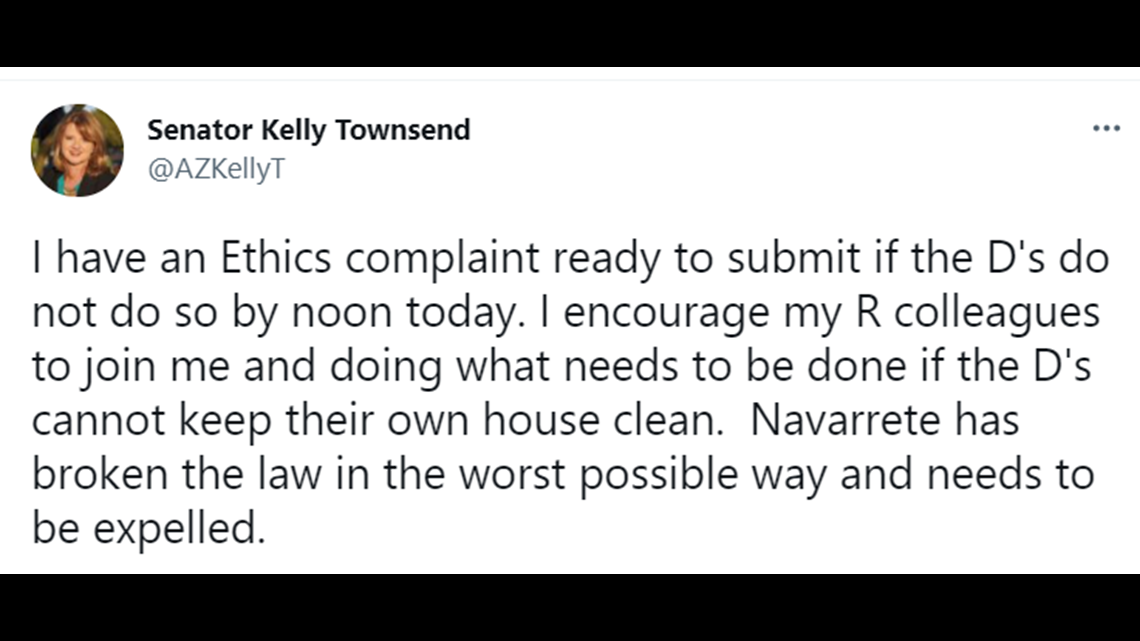Click the word "Townsend" in the display name
Image resolution: width=1140 pixels, height=641 pixels.
click(403, 130)
